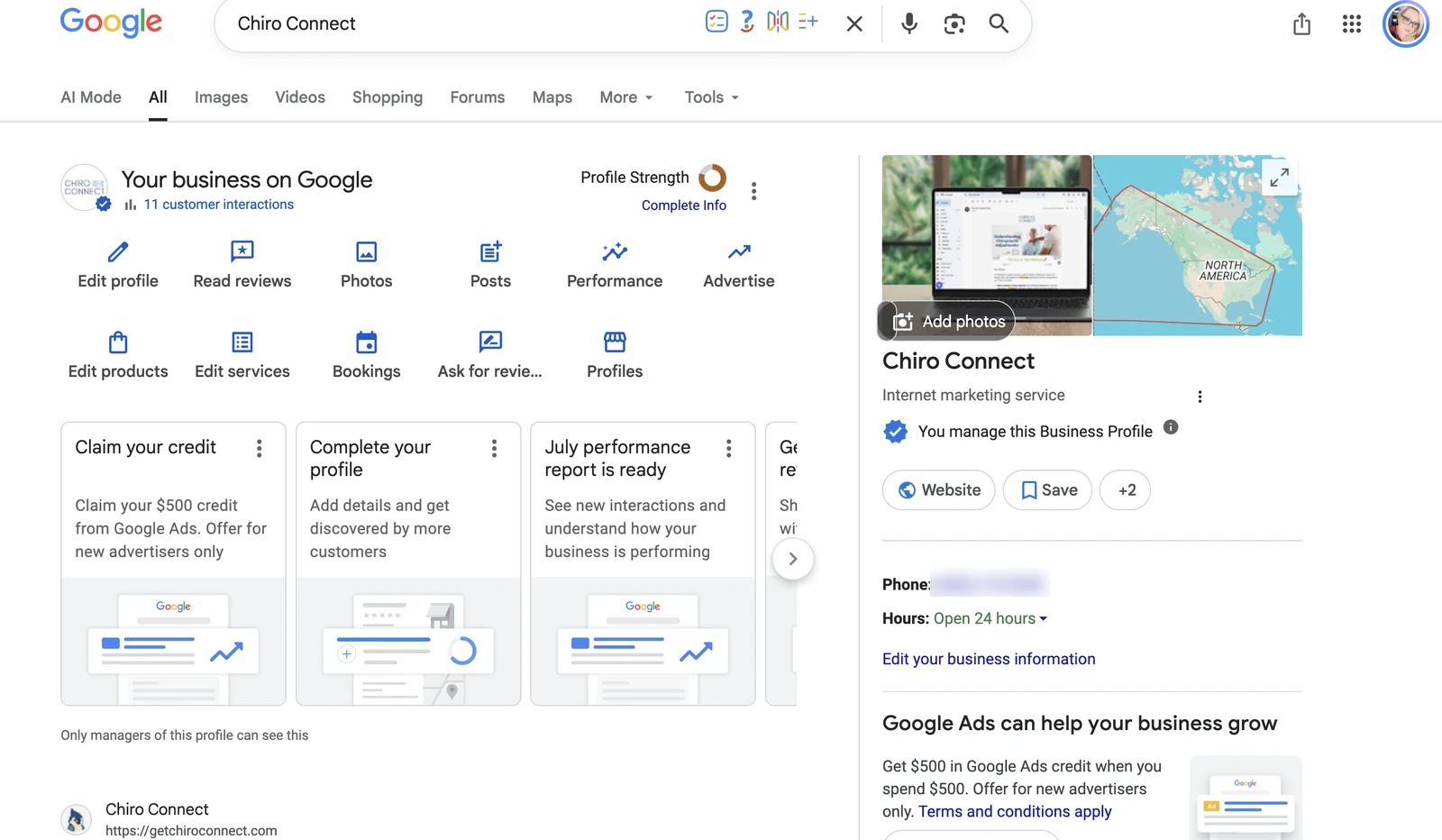
Task: Open the three-dot menu on July performance report card
Action: tap(729, 449)
